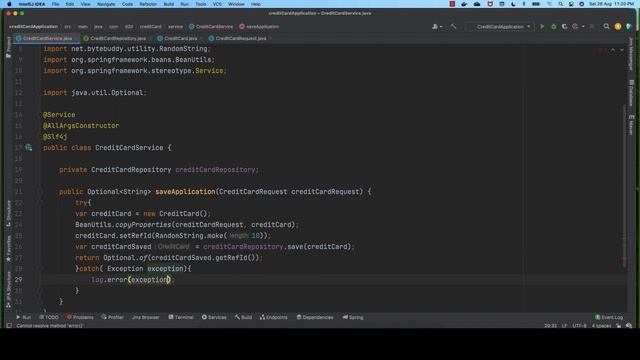Open the Edit menu
Image resolution: width=640 pixels, height=360 pixels.
(70, 4)
